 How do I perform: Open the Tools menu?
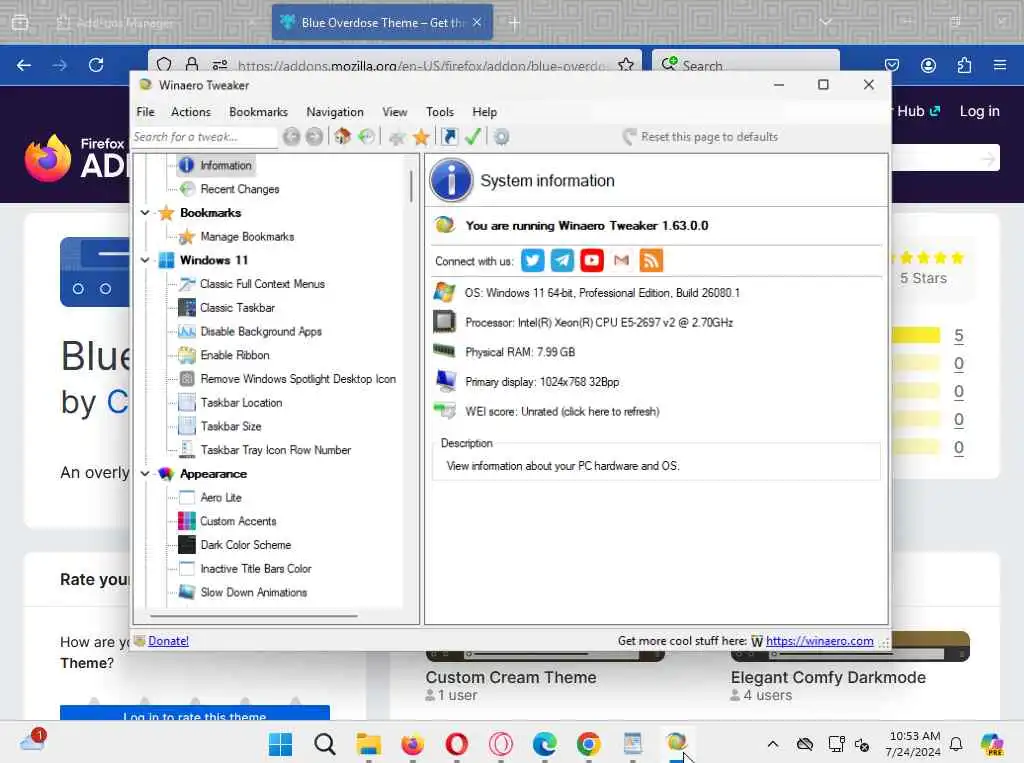point(440,112)
